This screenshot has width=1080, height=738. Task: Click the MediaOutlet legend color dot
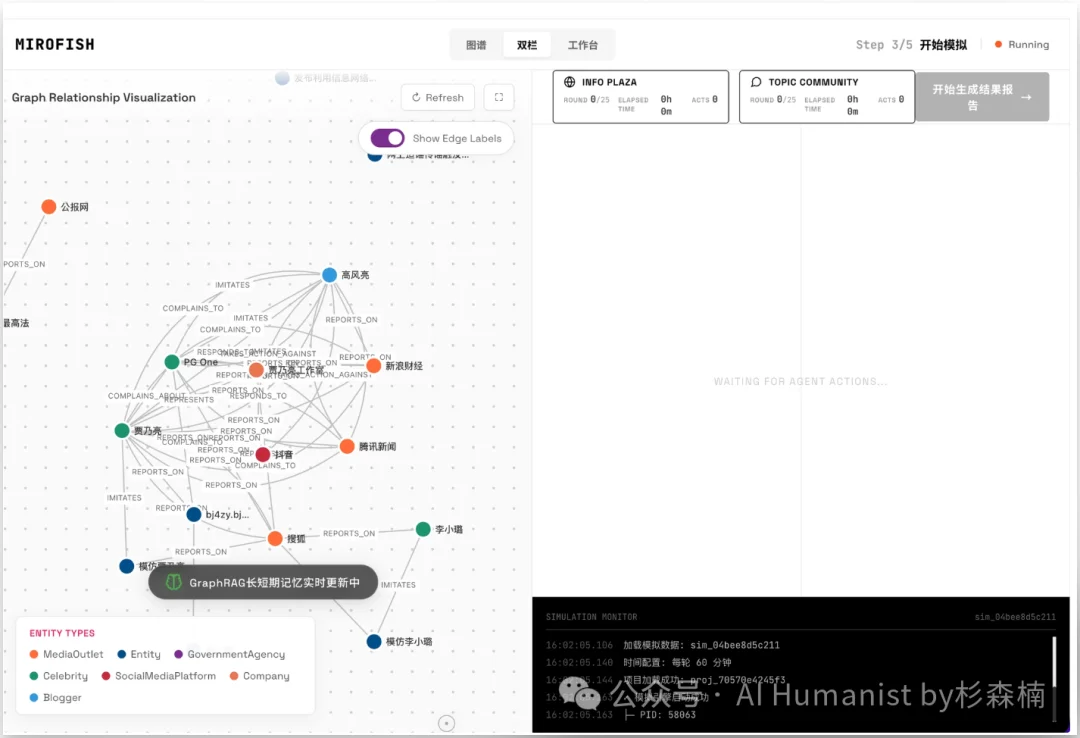click(x=34, y=655)
